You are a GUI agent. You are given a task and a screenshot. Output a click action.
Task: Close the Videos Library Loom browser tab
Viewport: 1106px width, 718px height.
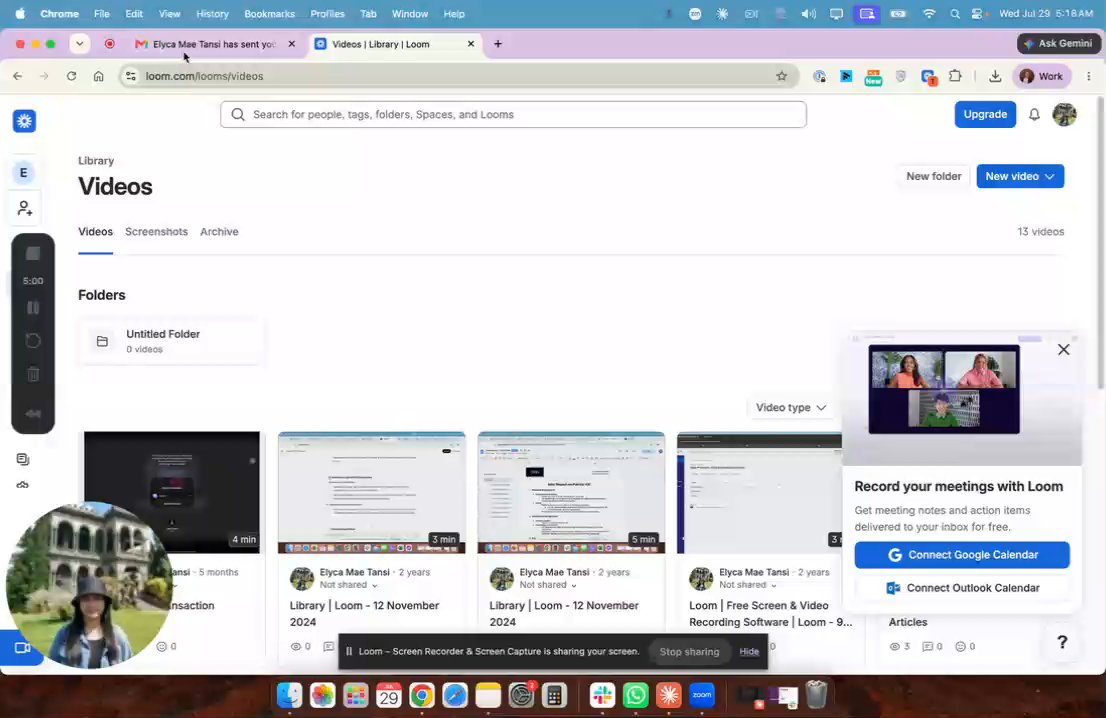(470, 44)
